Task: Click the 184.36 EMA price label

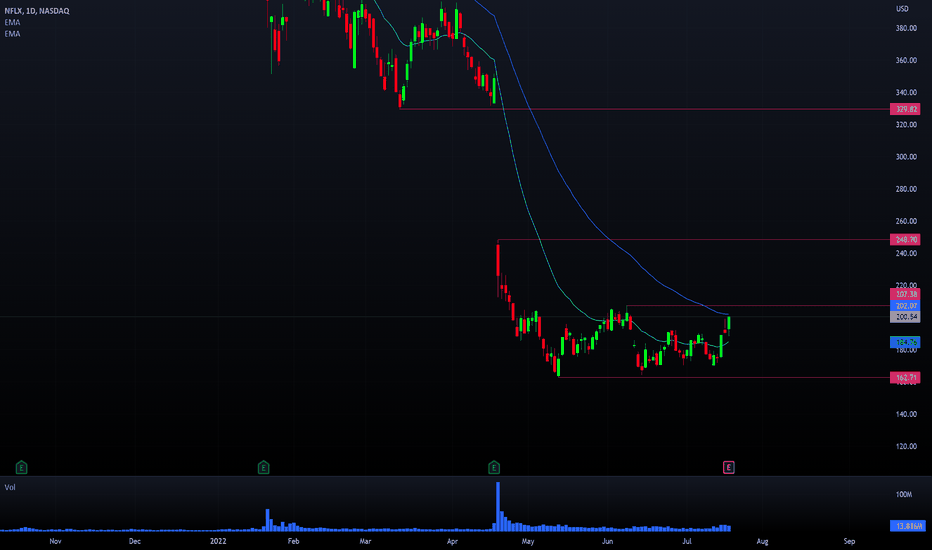Action: [x=905, y=342]
